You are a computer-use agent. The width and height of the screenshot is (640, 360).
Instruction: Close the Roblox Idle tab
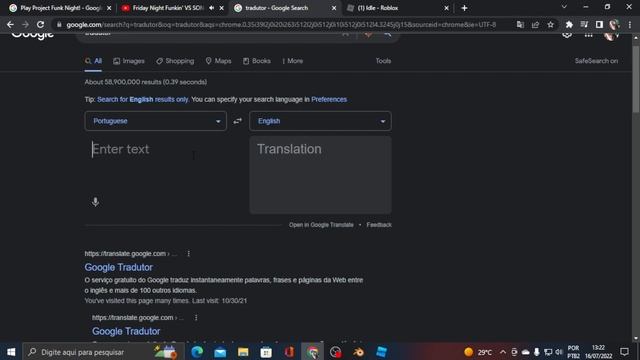[446, 8]
